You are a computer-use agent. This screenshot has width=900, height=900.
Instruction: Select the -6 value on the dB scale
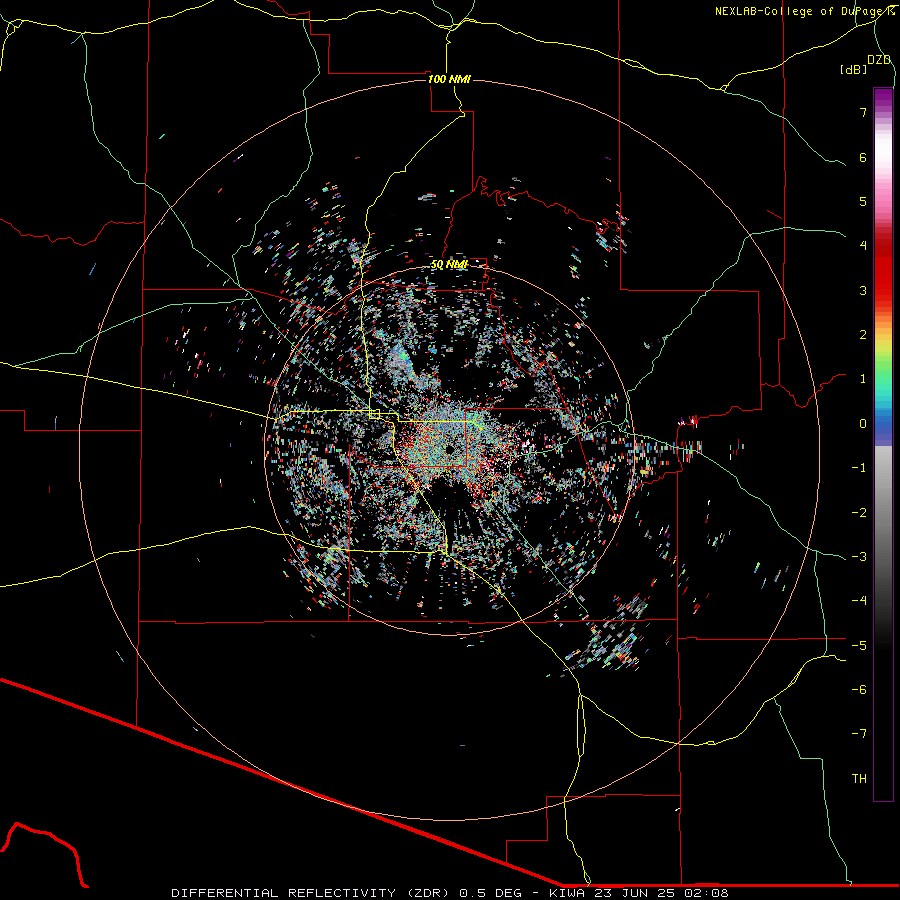(x=859, y=690)
